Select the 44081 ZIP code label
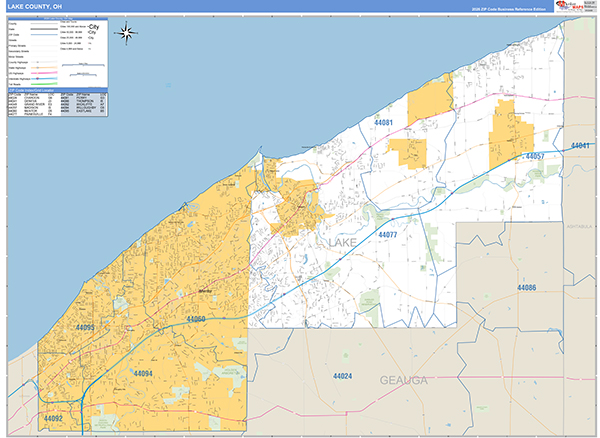 click(x=383, y=122)
